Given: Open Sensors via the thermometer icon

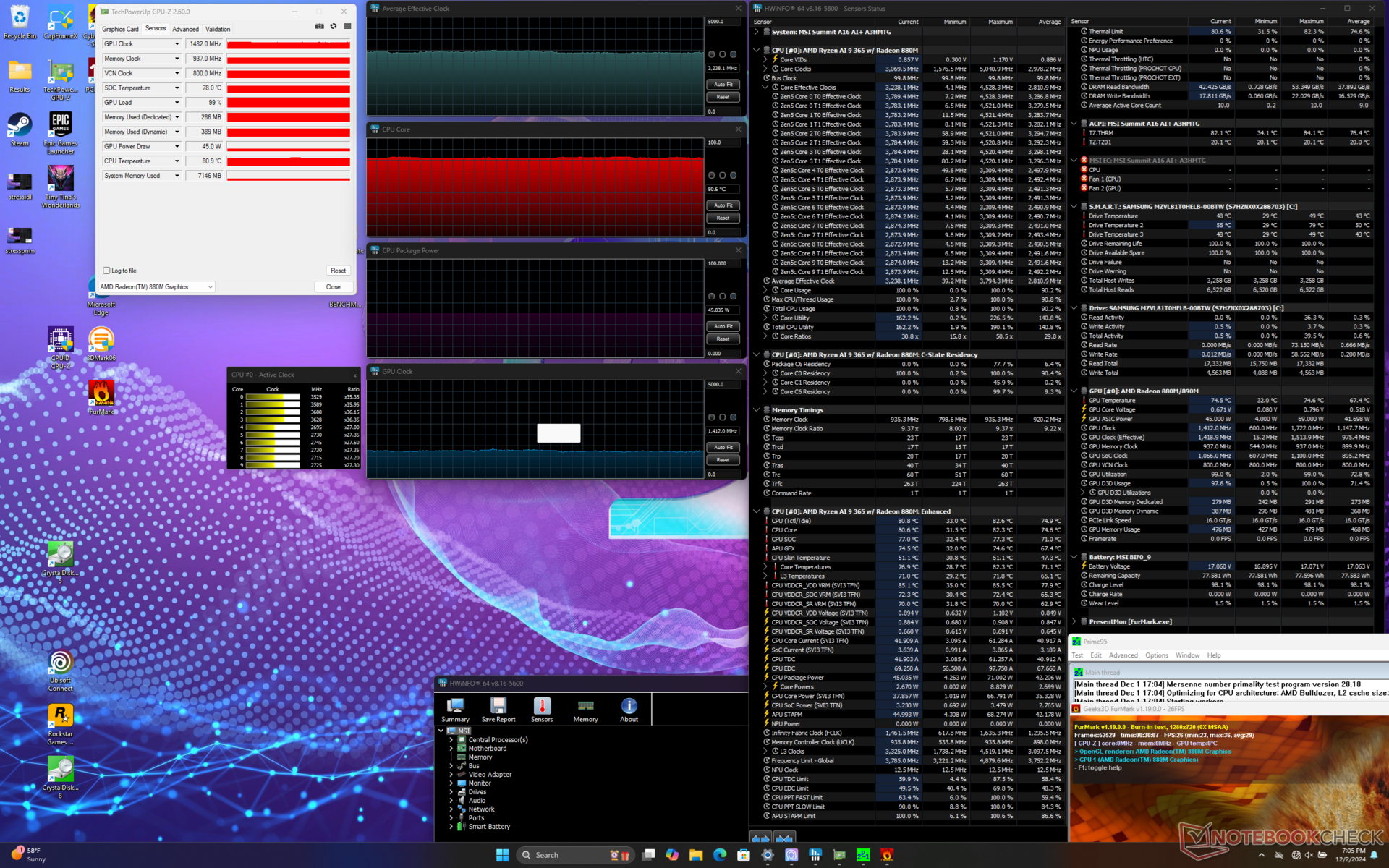Looking at the screenshot, I should [x=542, y=710].
